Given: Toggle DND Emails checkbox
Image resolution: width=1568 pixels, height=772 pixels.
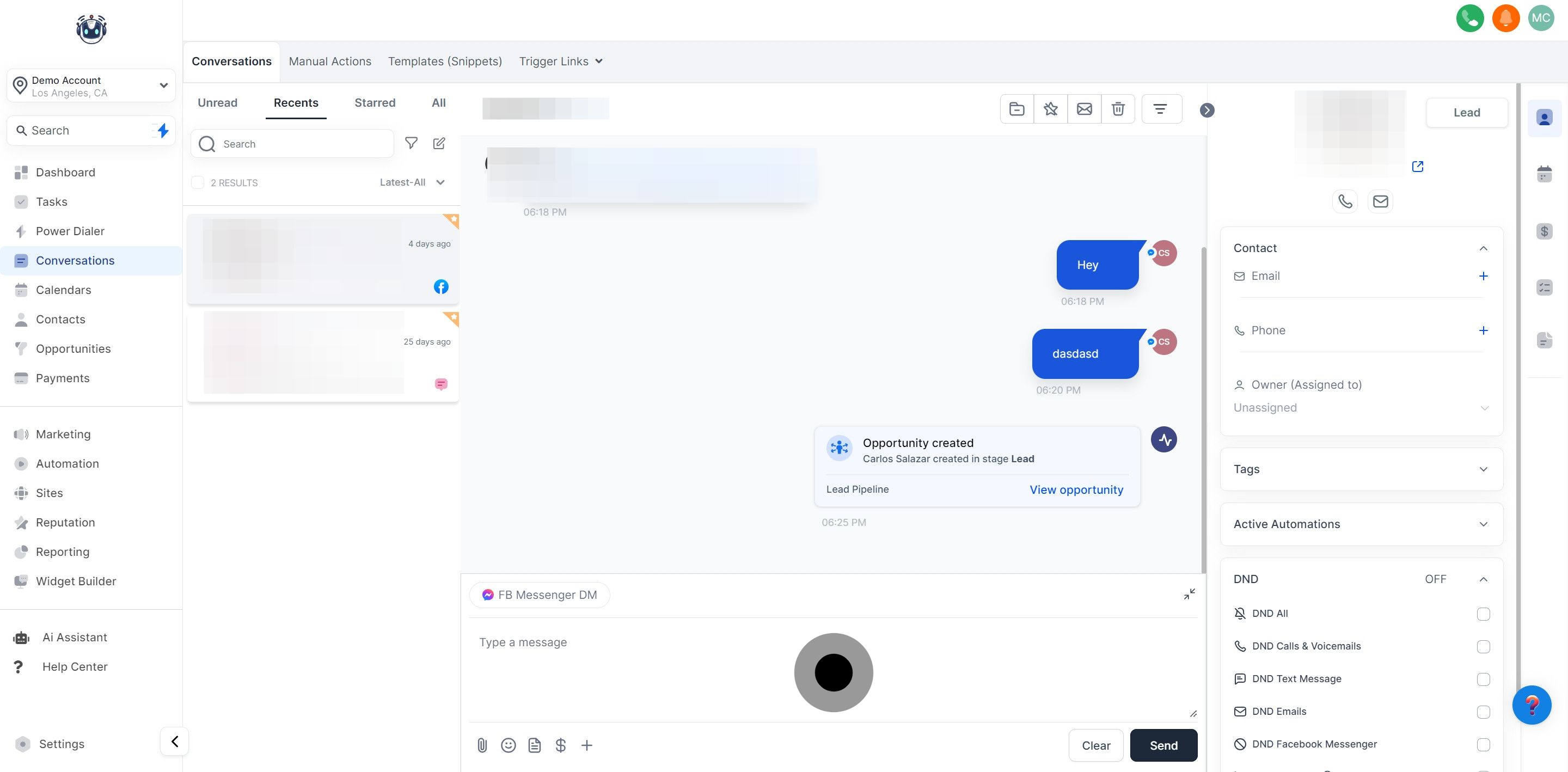Looking at the screenshot, I should click(1483, 712).
